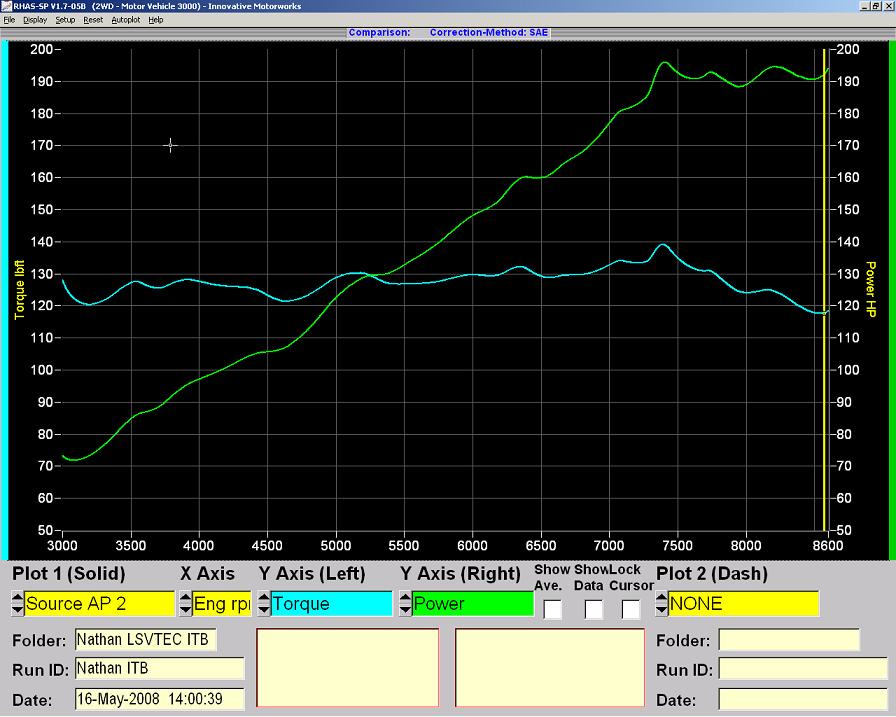Click spinner arrows beside Source AP 2

click(17, 604)
